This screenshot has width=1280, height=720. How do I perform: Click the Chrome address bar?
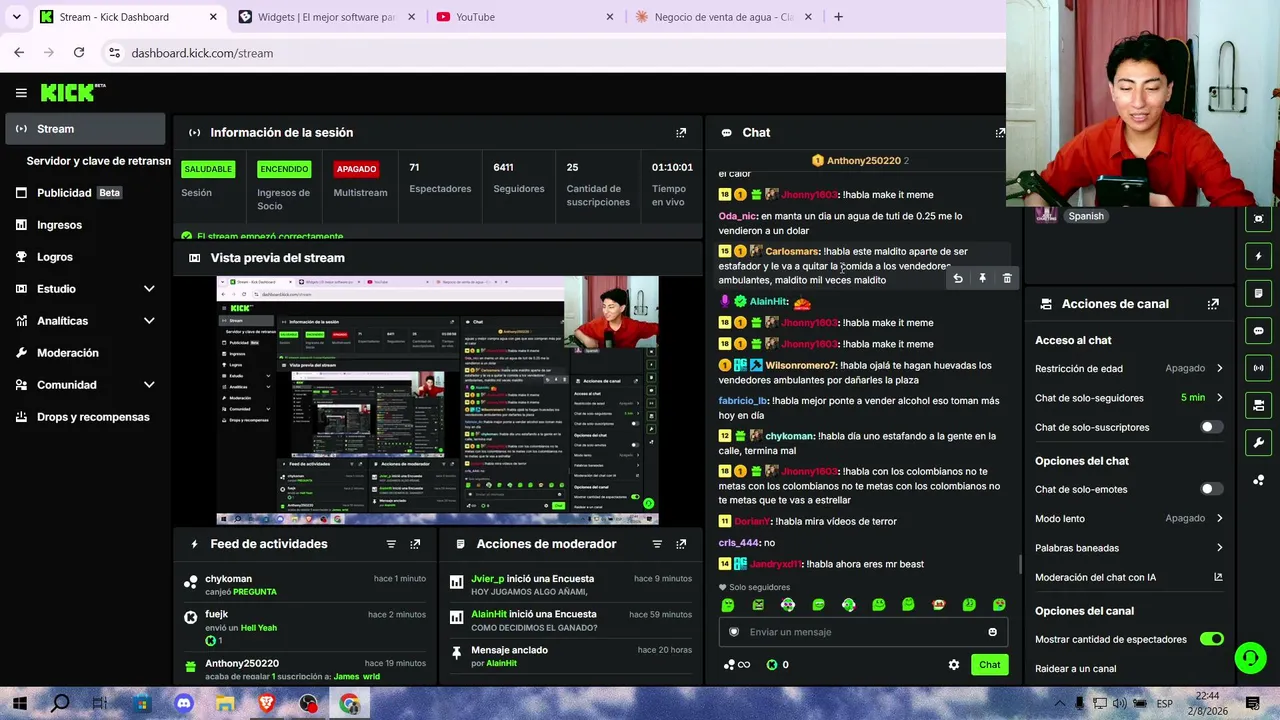(x=560, y=53)
